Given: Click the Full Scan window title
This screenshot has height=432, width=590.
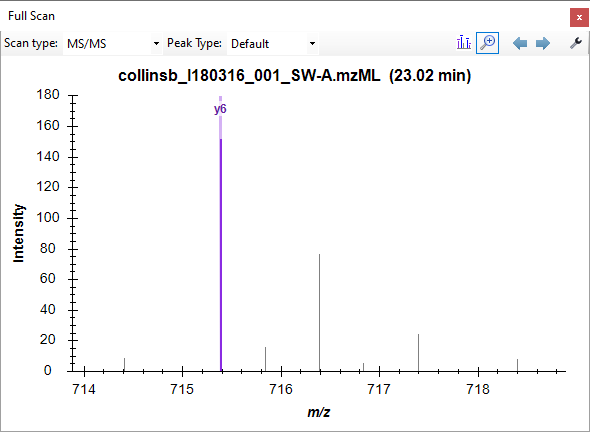Looking at the screenshot, I should pyautogui.click(x=32, y=16).
